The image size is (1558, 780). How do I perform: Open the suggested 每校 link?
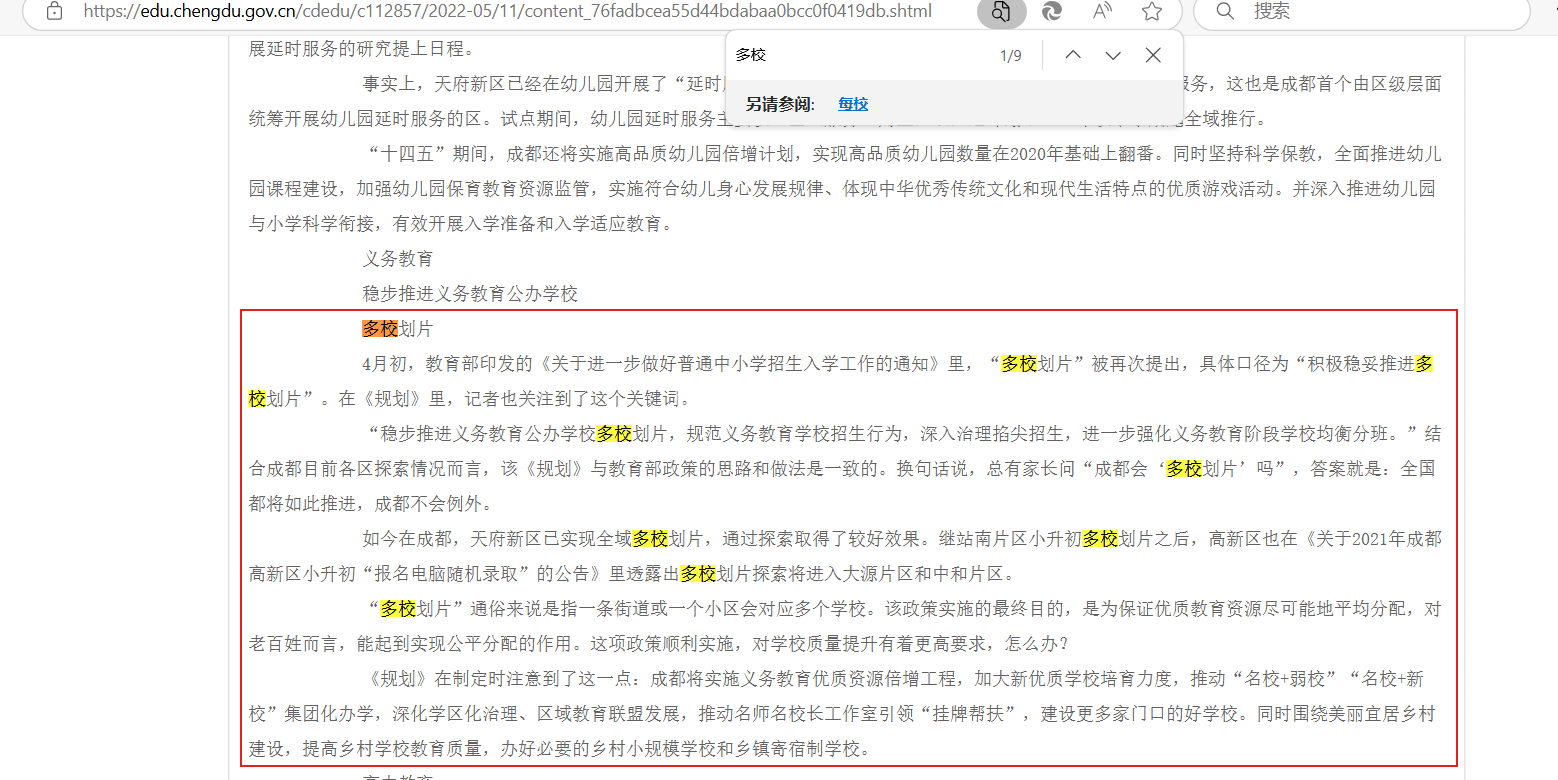[853, 104]
